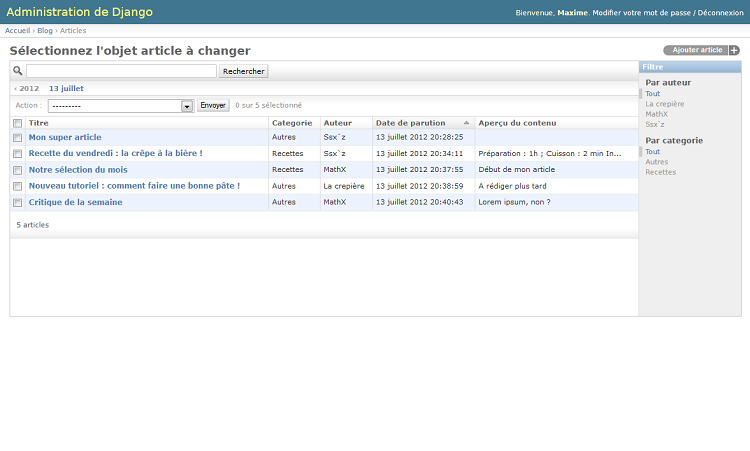Select the Critique de la semaine checkbox
The height and width of the screenshot is (451, 750).
pyautogui.click(x=17, y=202)
